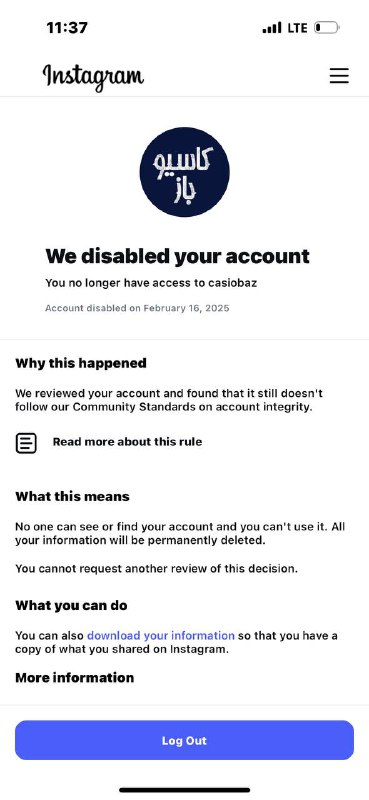Follow the download your information link

coord(161,636)
